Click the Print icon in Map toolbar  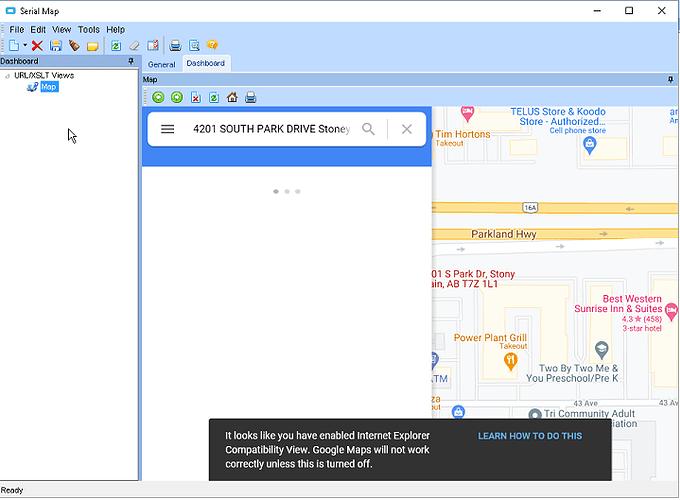click(x=251, y=97)
